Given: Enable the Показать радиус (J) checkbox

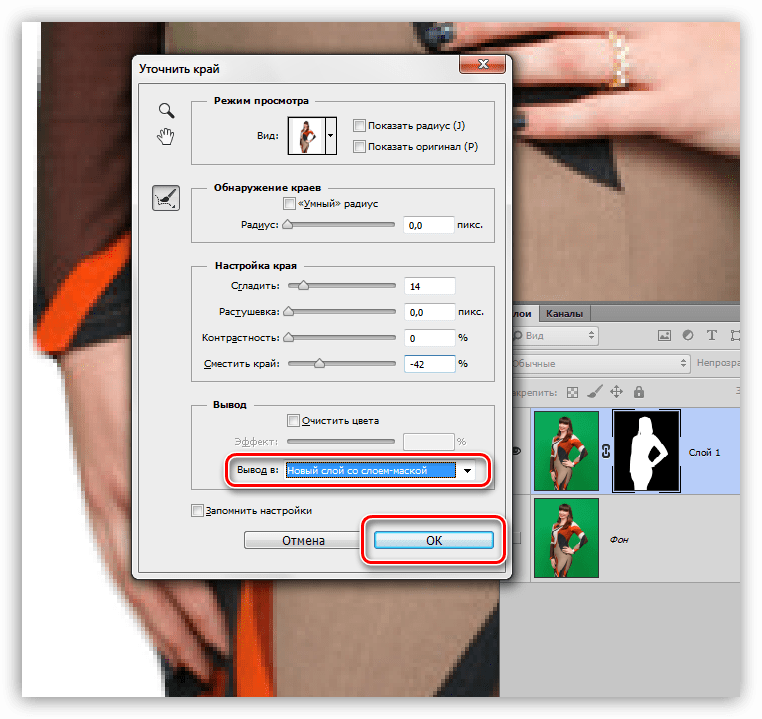Looking at the screenshot, I should pos(360,126).
